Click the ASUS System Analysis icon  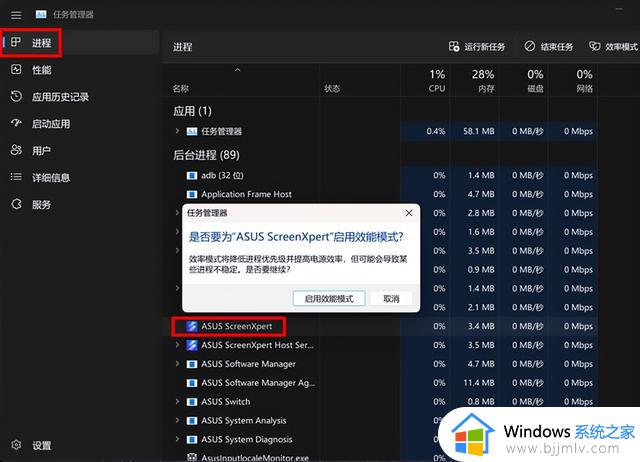192,420
